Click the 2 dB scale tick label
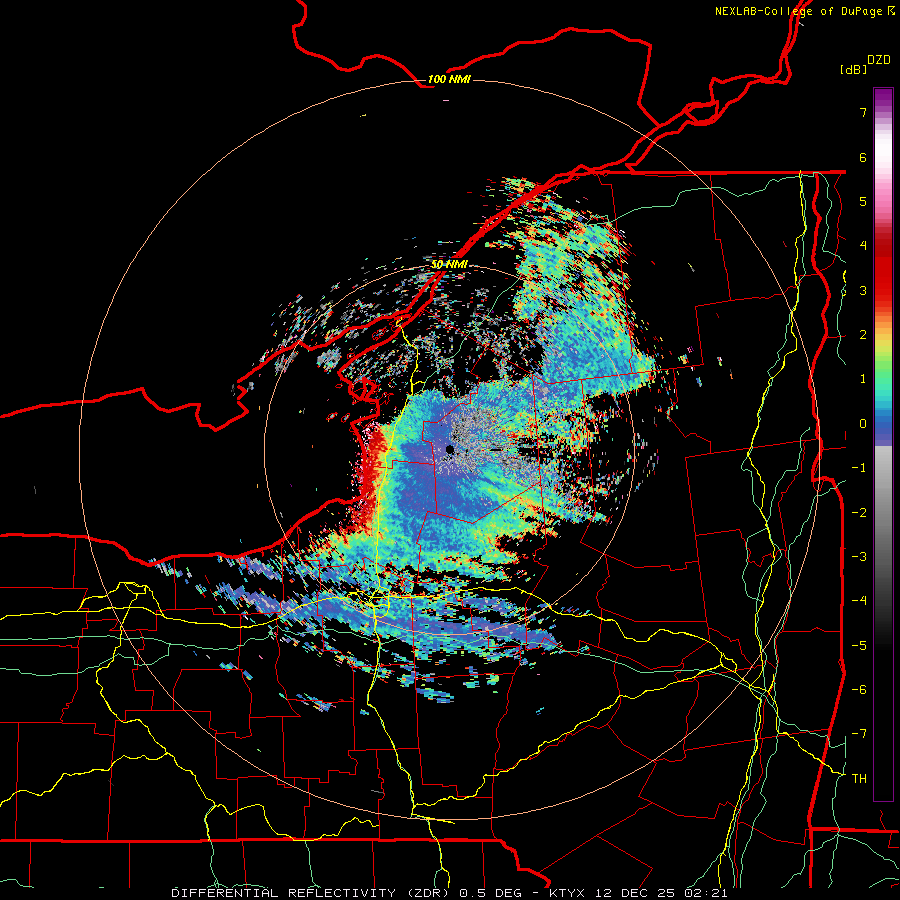The width and height of the screenshot is (900, 900). coord(863,335)
